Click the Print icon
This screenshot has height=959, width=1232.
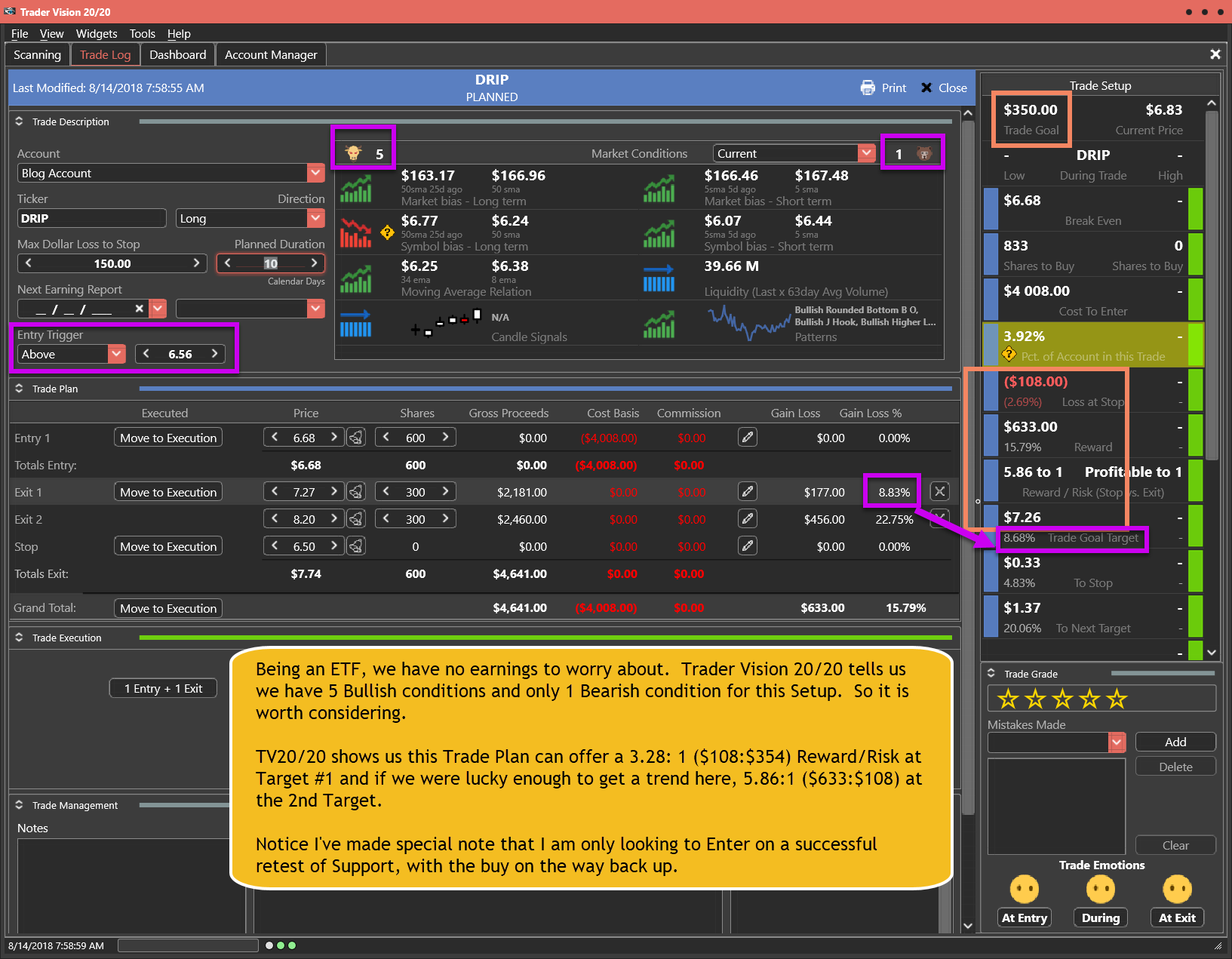click(x=868, y=88)
